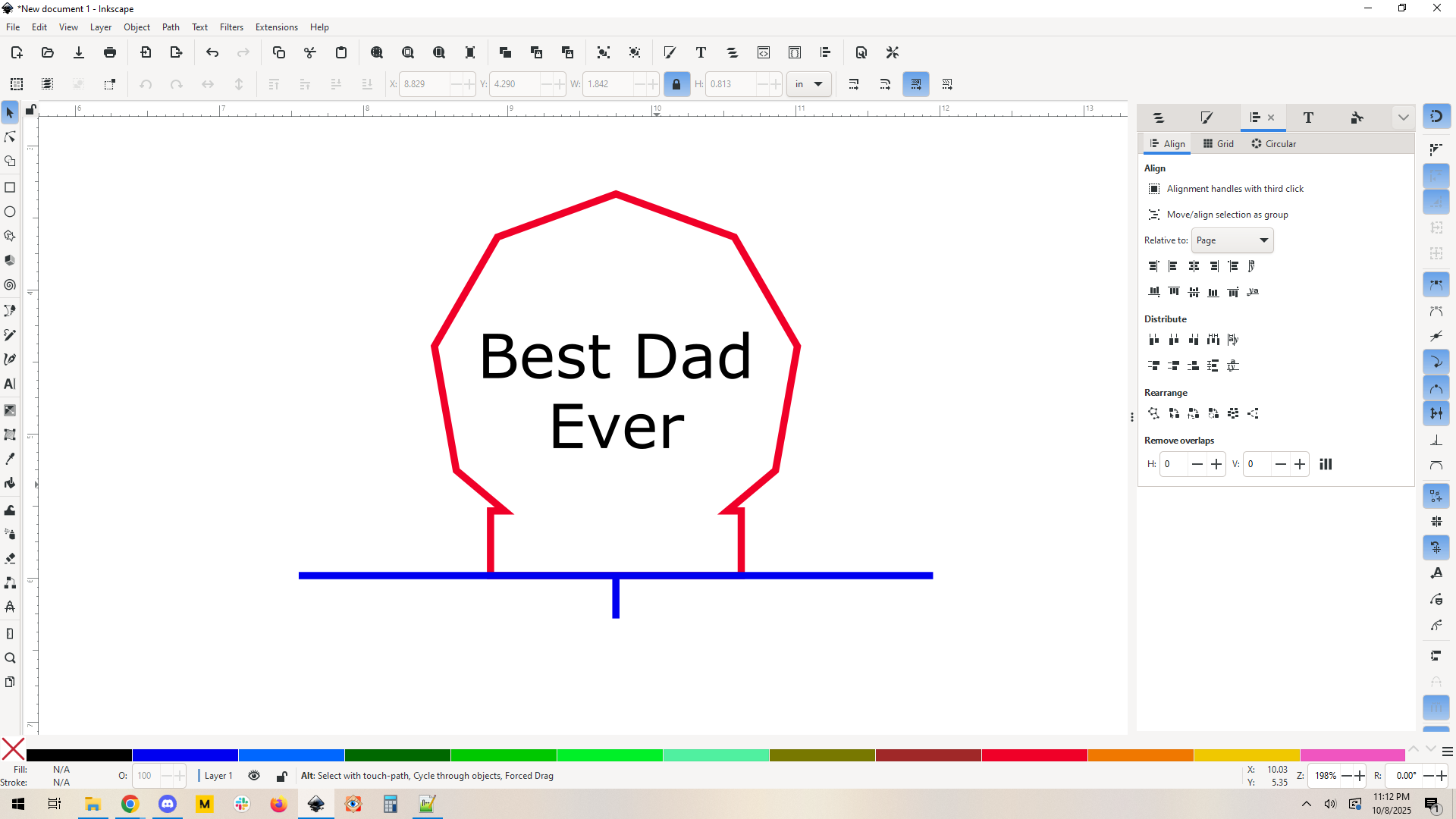Image resolution: width=1456 pixels, height=819 pixels.
Task: Open the Extensions menu
Action: [x=276, y=27]
